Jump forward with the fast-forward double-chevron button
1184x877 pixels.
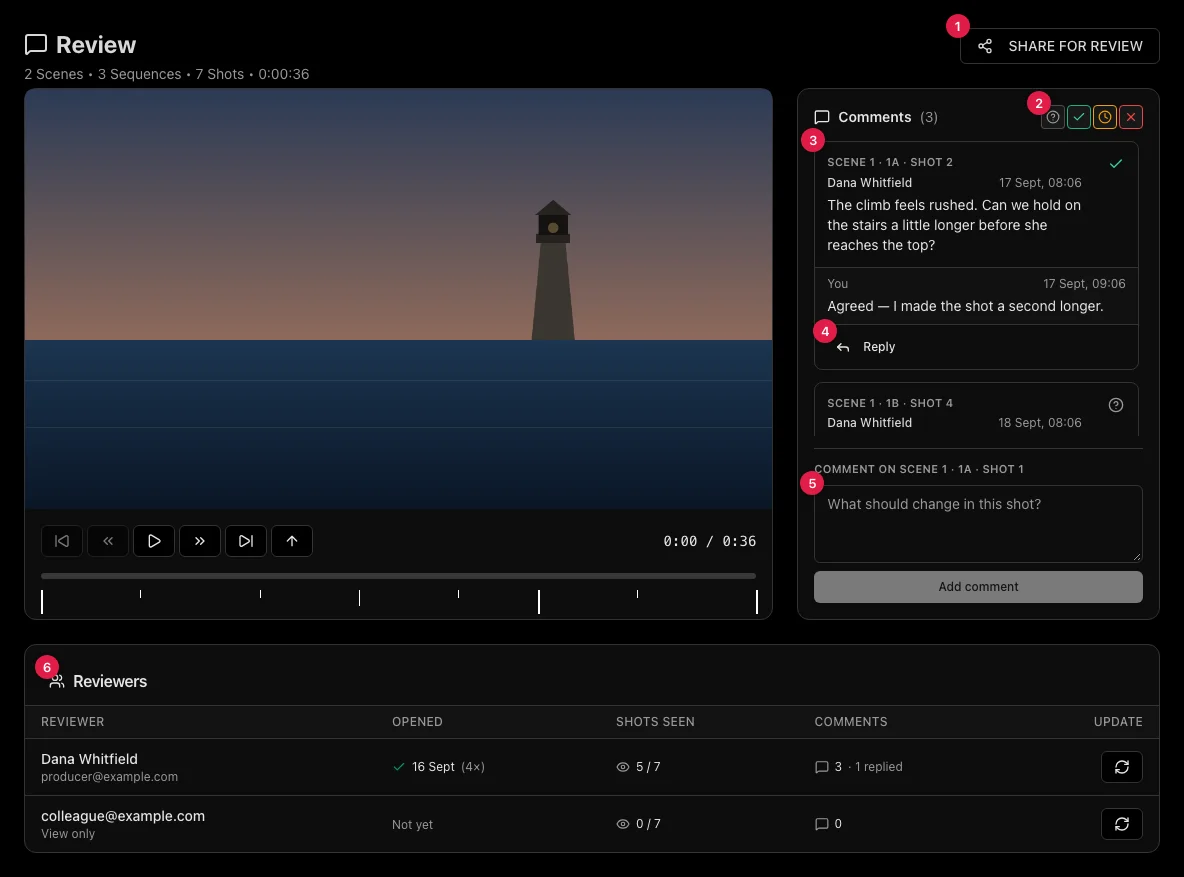199,541
